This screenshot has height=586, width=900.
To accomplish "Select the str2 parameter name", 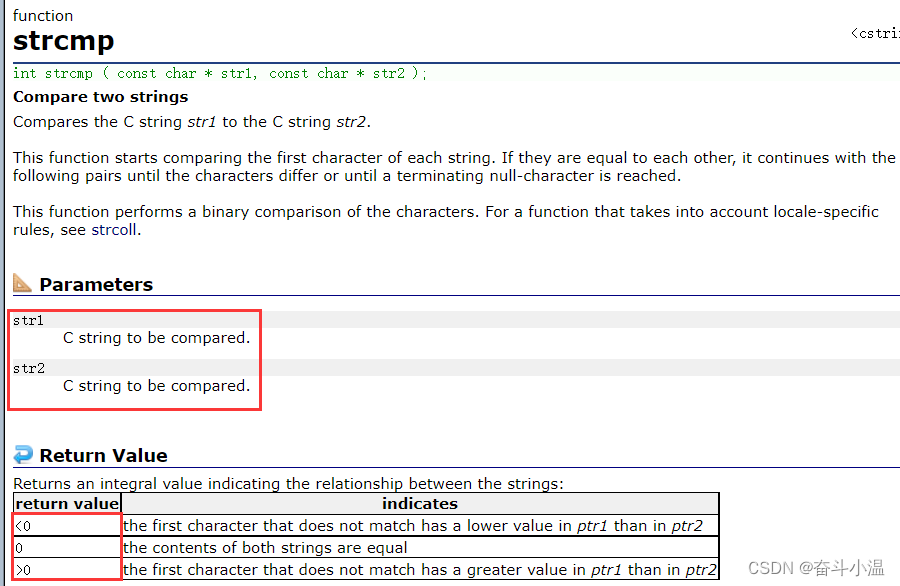I will [x=29, y=368].
